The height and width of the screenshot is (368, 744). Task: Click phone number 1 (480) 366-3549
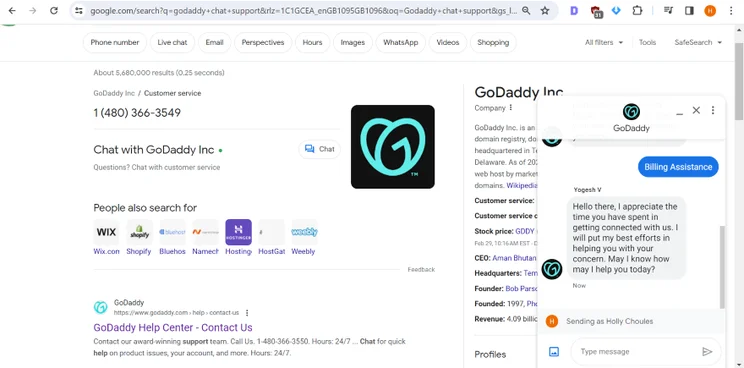tap(137, 113)
